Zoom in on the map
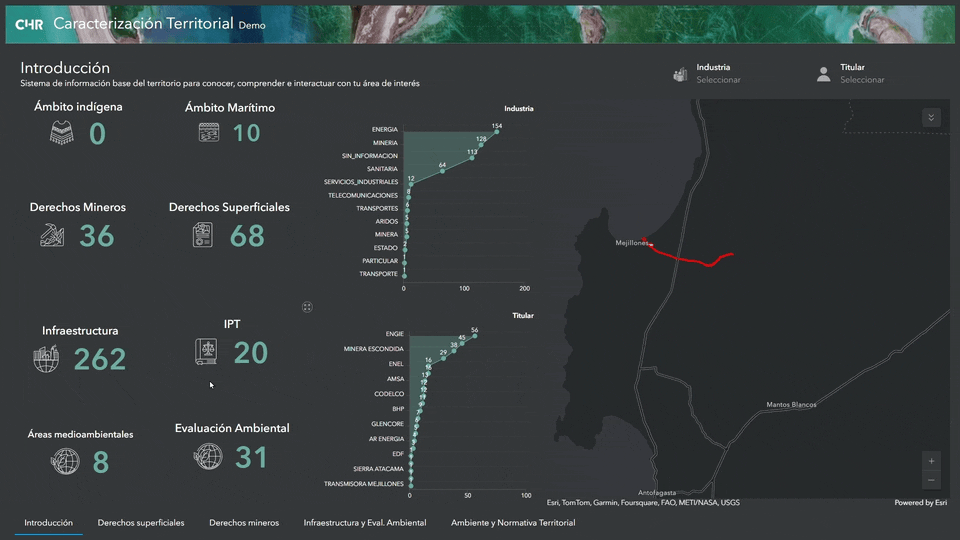The width and height of the screenshot is (960, 540). [x=932, y=461]
